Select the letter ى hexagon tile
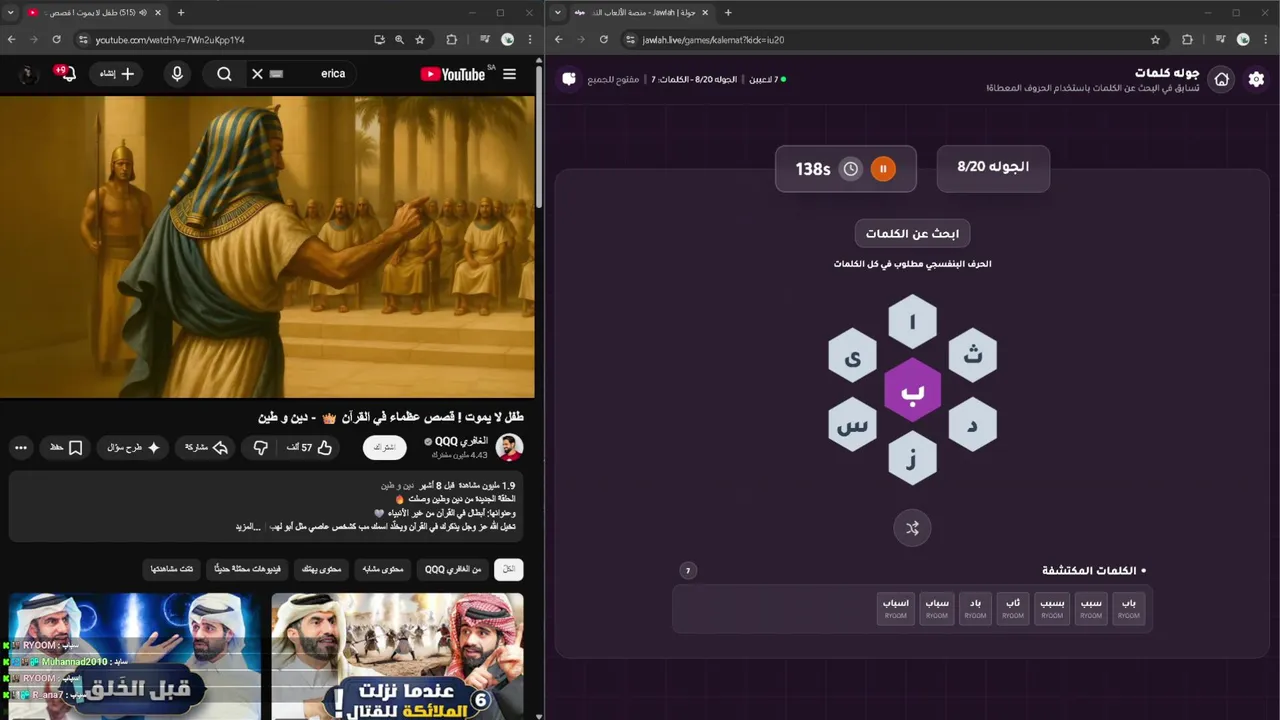The width and height of the screenshot is (1280, 720). [x=853, y=355]
